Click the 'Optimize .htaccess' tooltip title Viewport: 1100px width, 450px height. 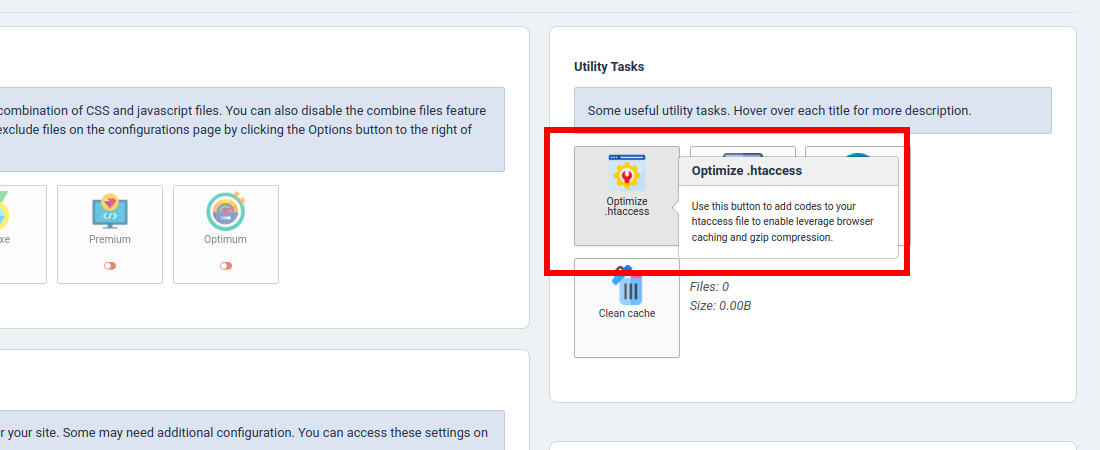tap(746, 171)
